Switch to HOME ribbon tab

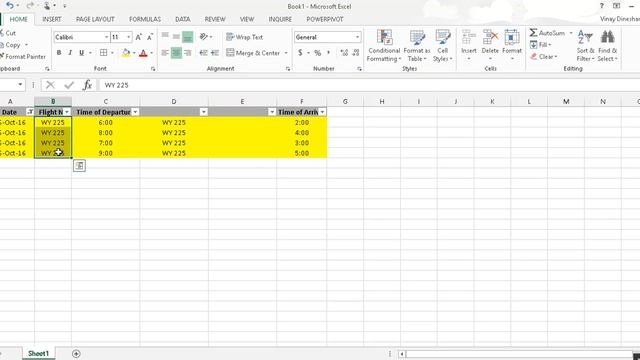(x=18, y=19)
